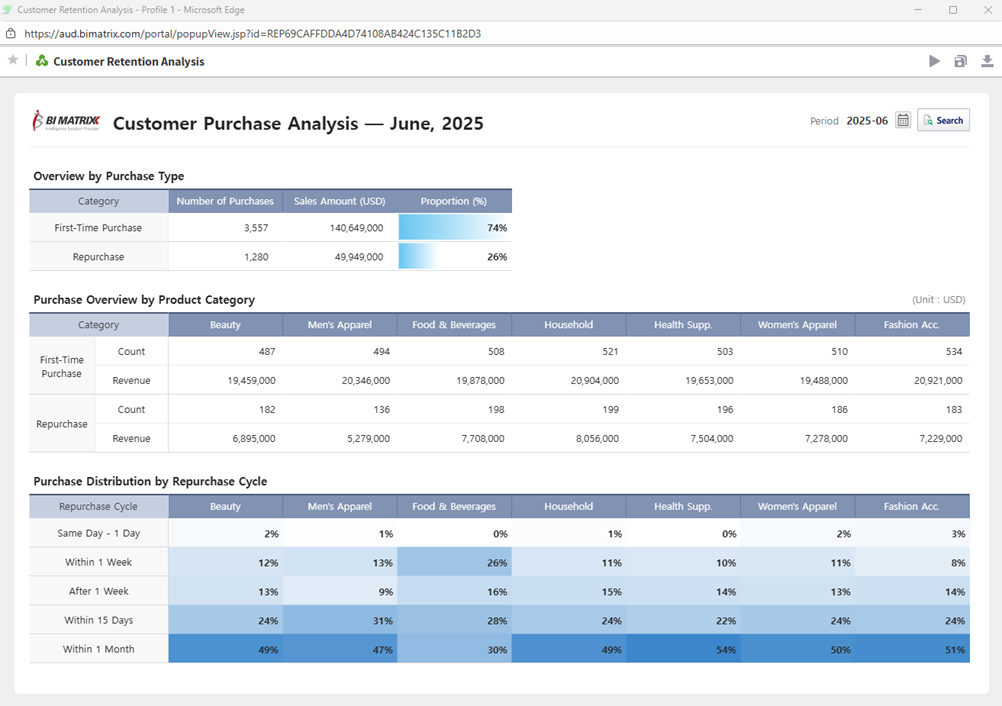Click the Repurchase Cycle header cell

pyautogui.click(x=98, y=506)
